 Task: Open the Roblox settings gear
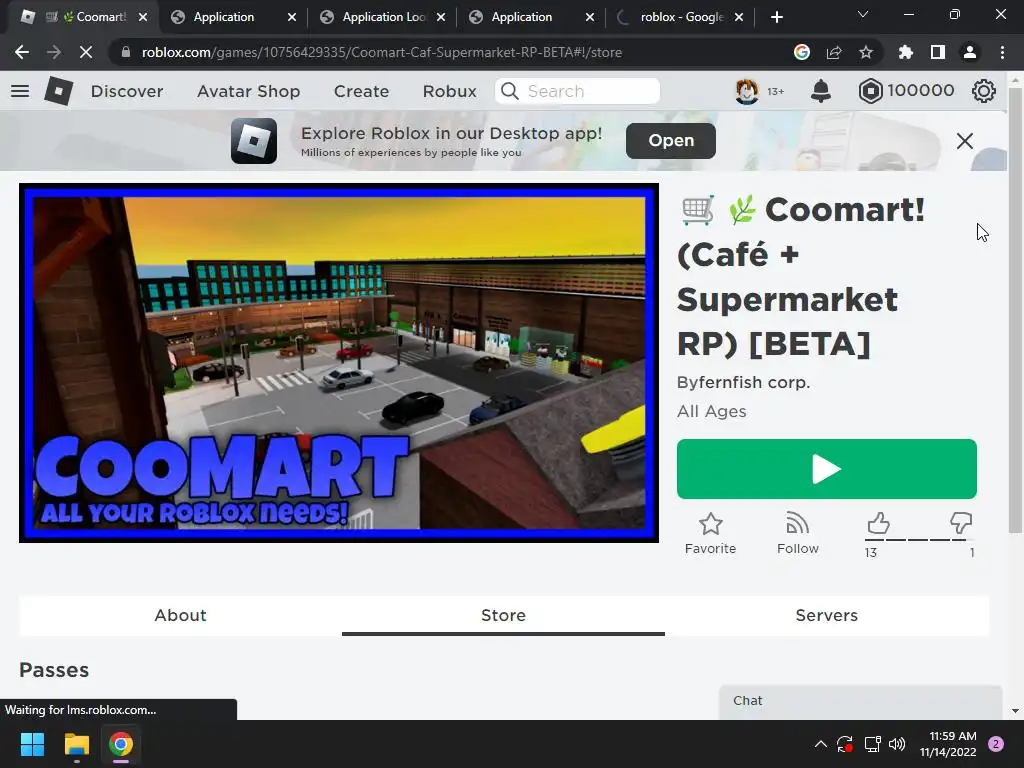point(984,91)
